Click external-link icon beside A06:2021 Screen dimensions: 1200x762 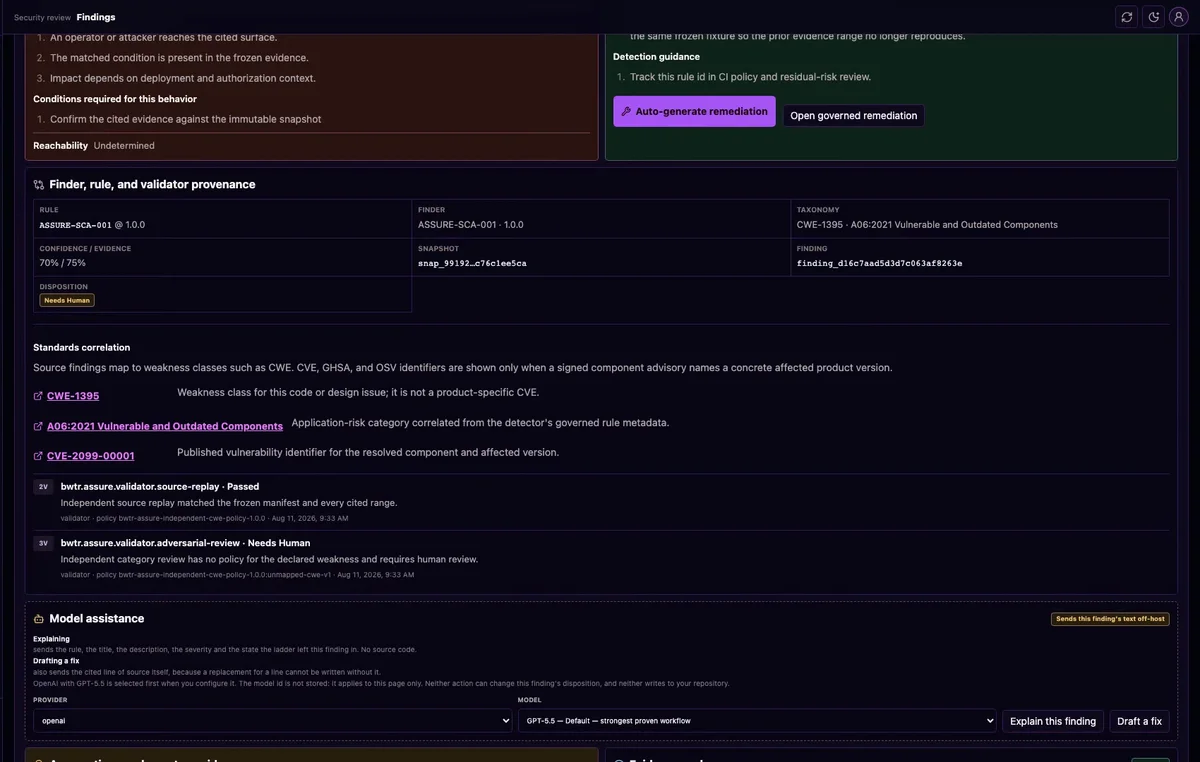point(38,426)
